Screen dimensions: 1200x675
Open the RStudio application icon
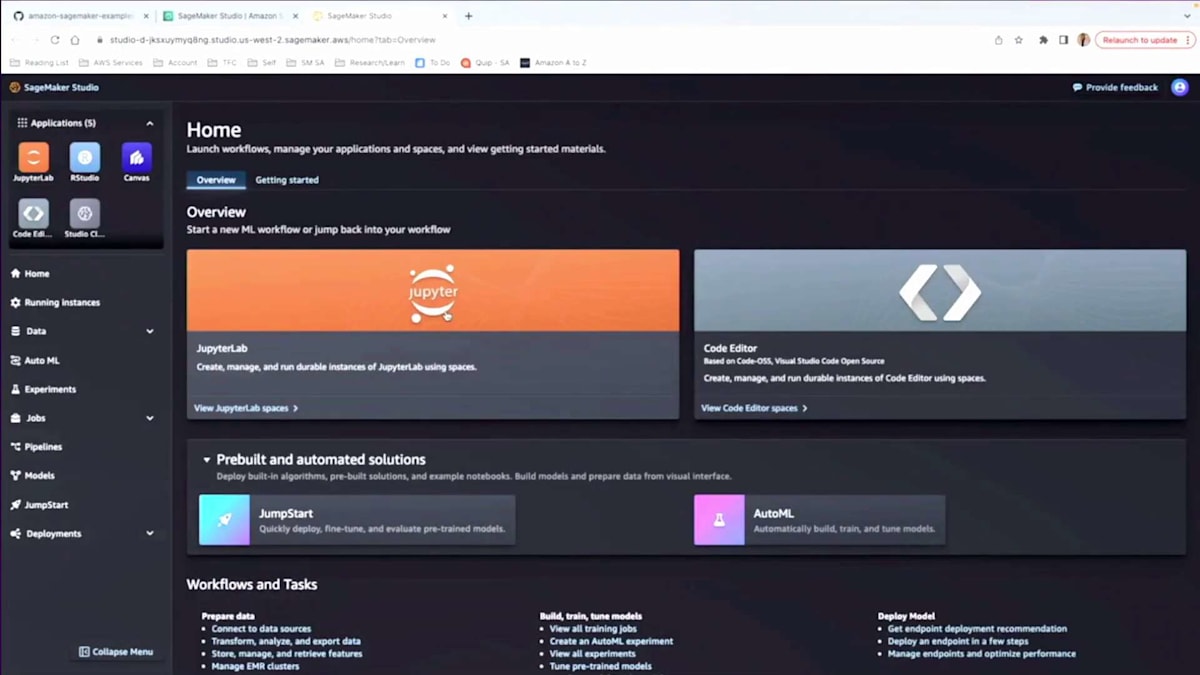pos(85,157)
